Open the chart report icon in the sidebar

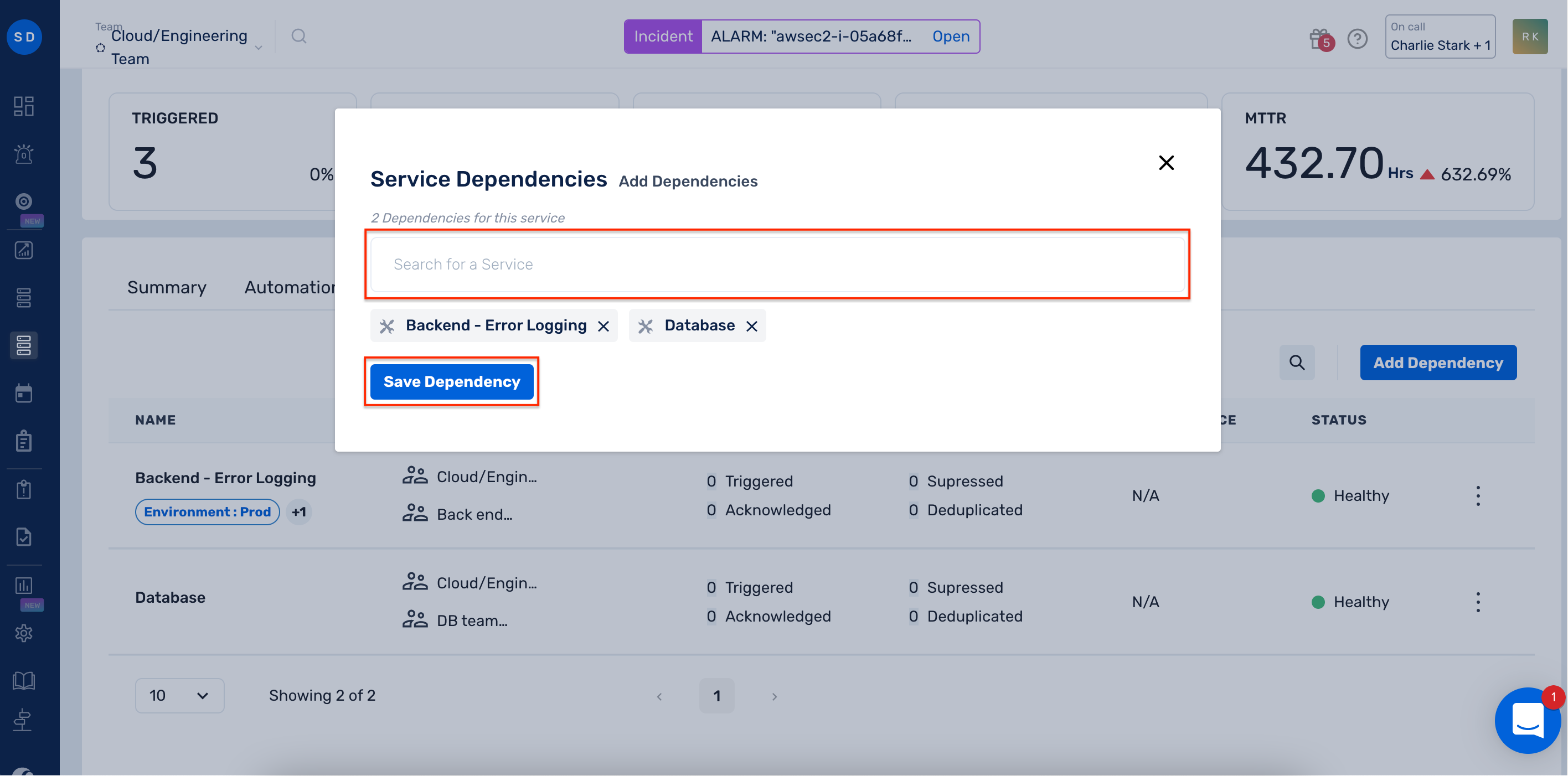(24, 250)
